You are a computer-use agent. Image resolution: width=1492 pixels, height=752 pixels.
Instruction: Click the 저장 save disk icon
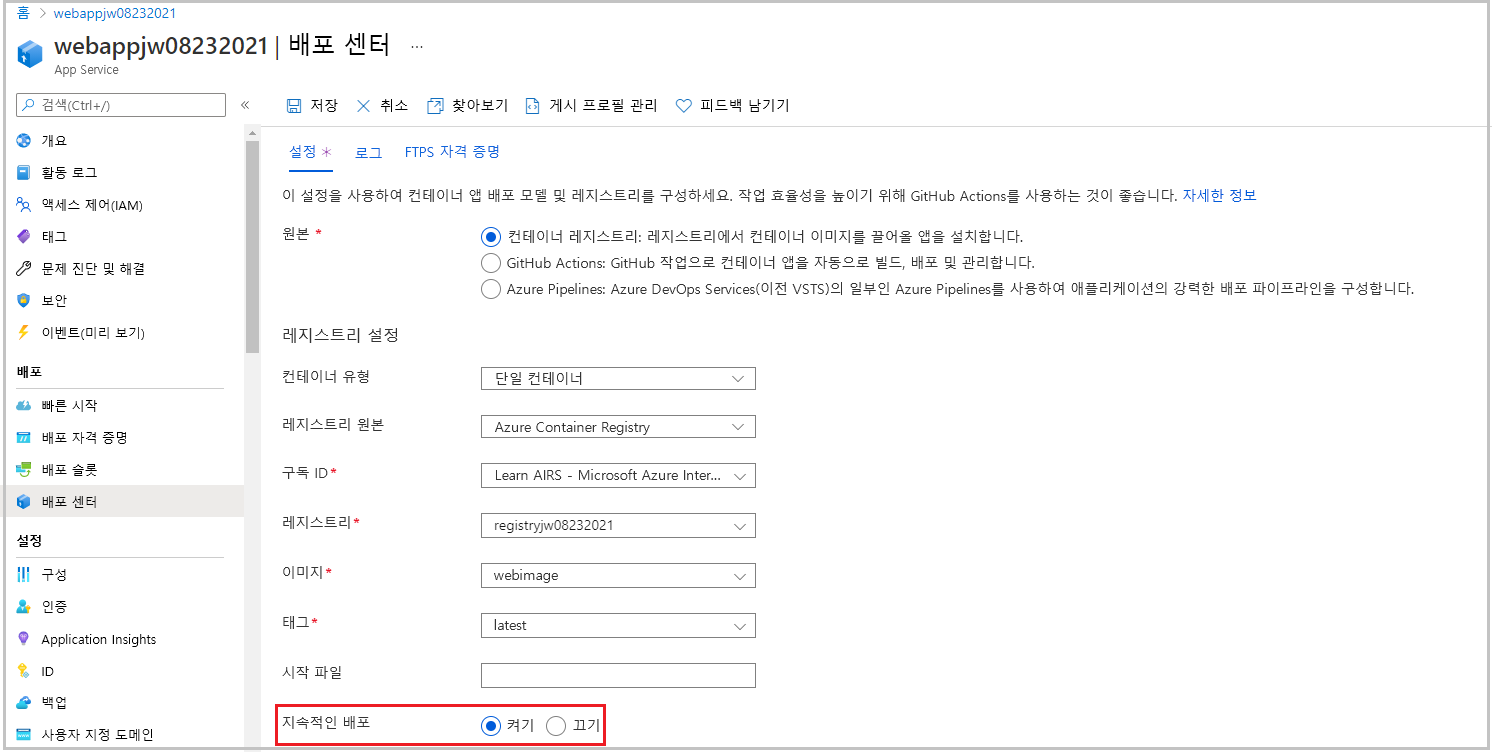coord(294,106)
